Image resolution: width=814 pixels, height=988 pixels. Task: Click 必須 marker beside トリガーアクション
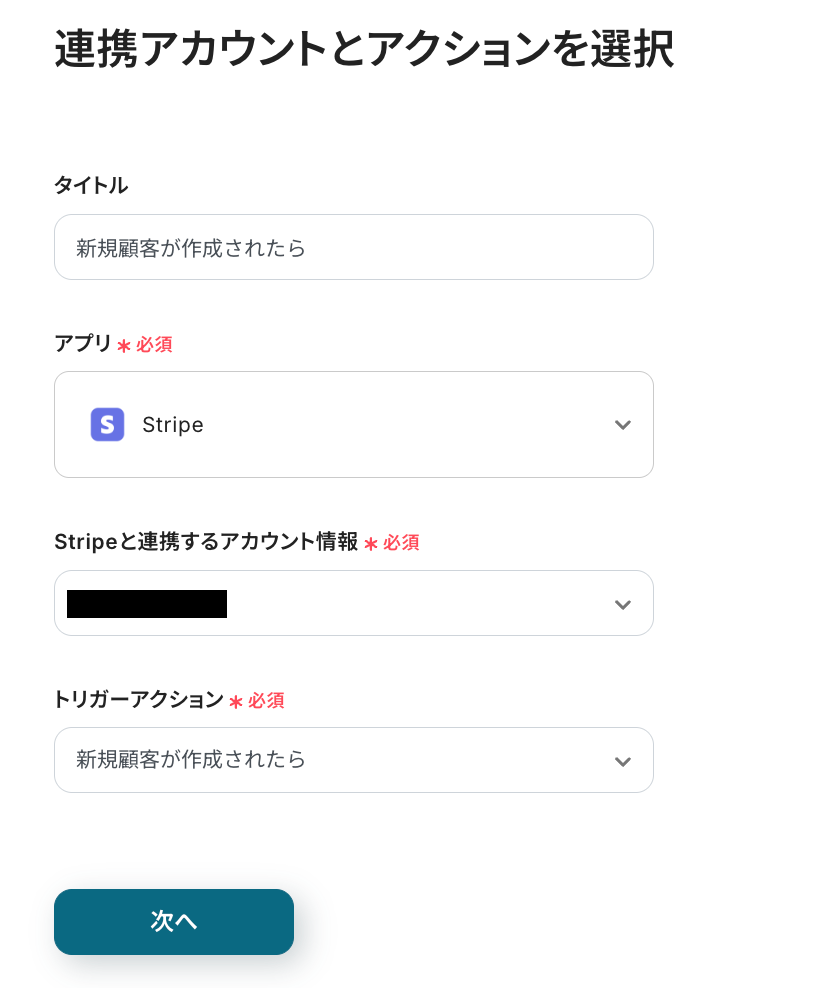266,701
